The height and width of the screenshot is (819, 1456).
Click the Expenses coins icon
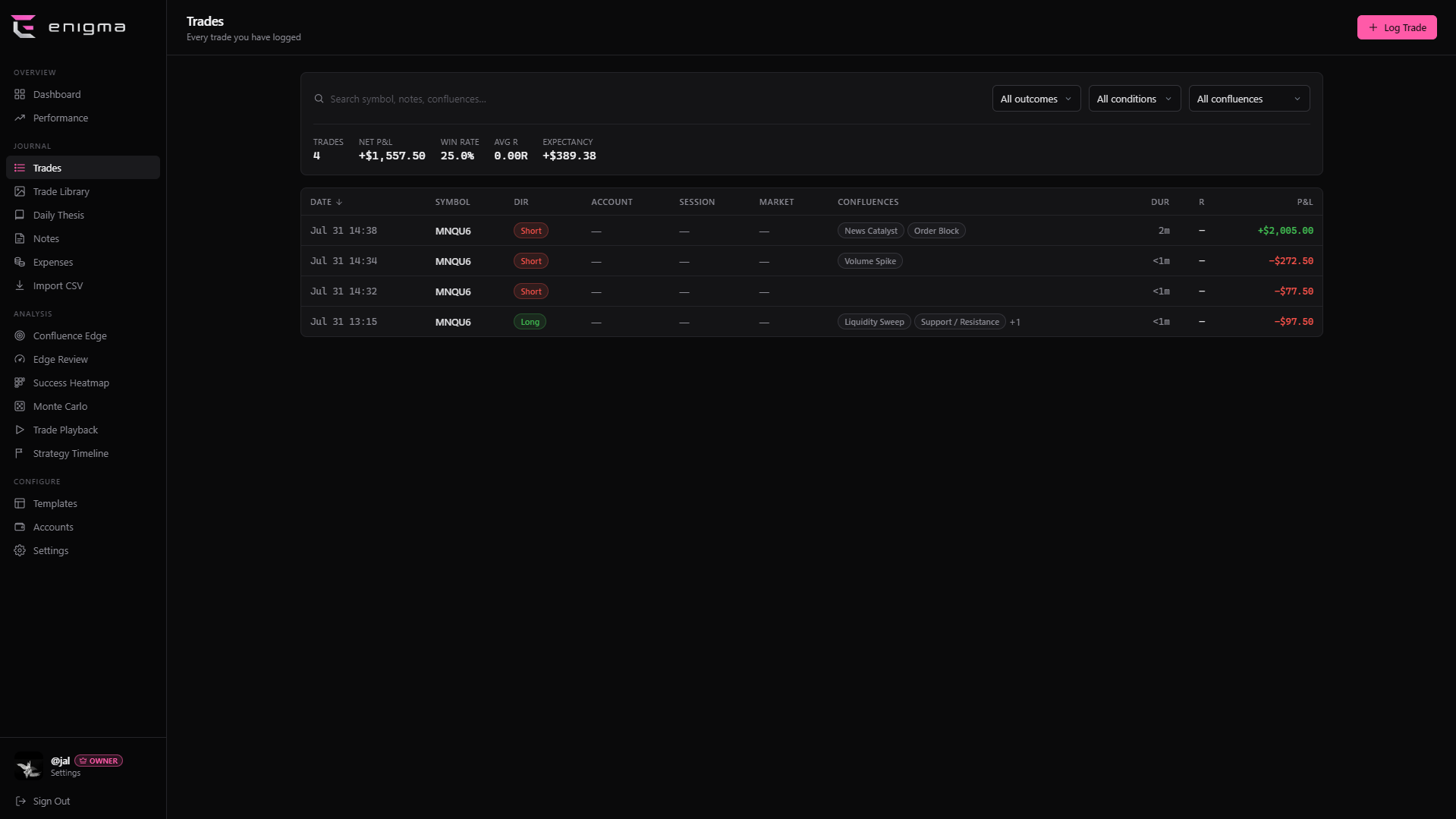(x=20, y=262)
